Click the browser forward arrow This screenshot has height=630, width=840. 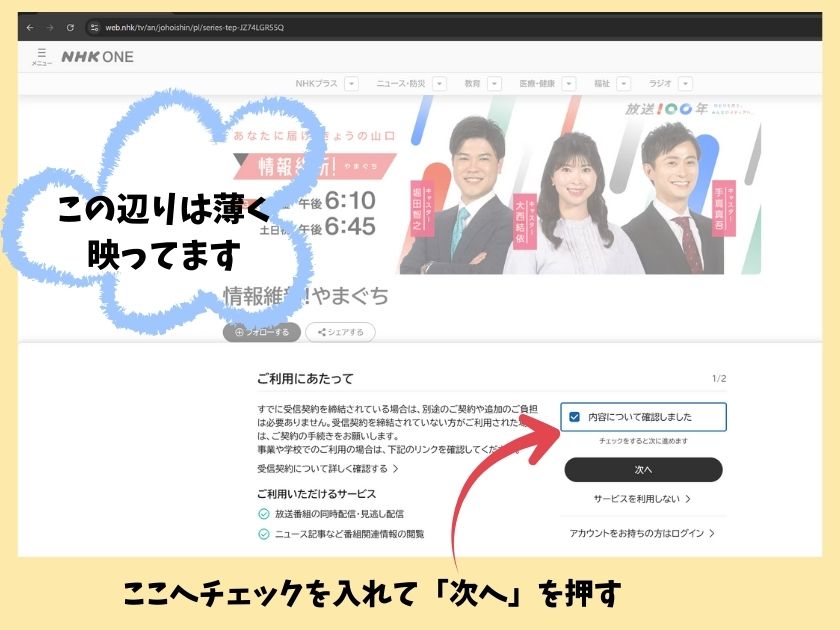(50, 27)
